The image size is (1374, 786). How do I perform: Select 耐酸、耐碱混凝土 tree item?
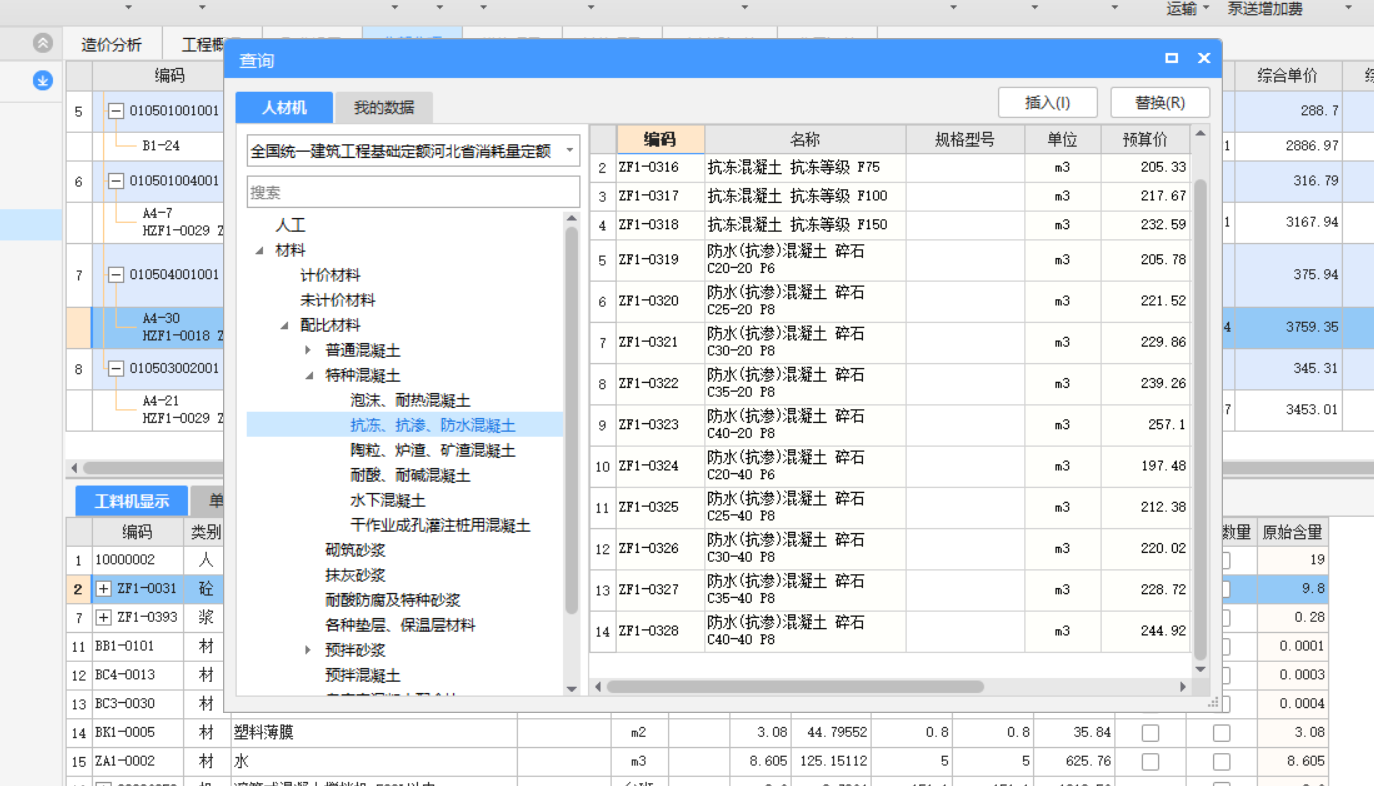pyautogui.click(x=410, y=476)
